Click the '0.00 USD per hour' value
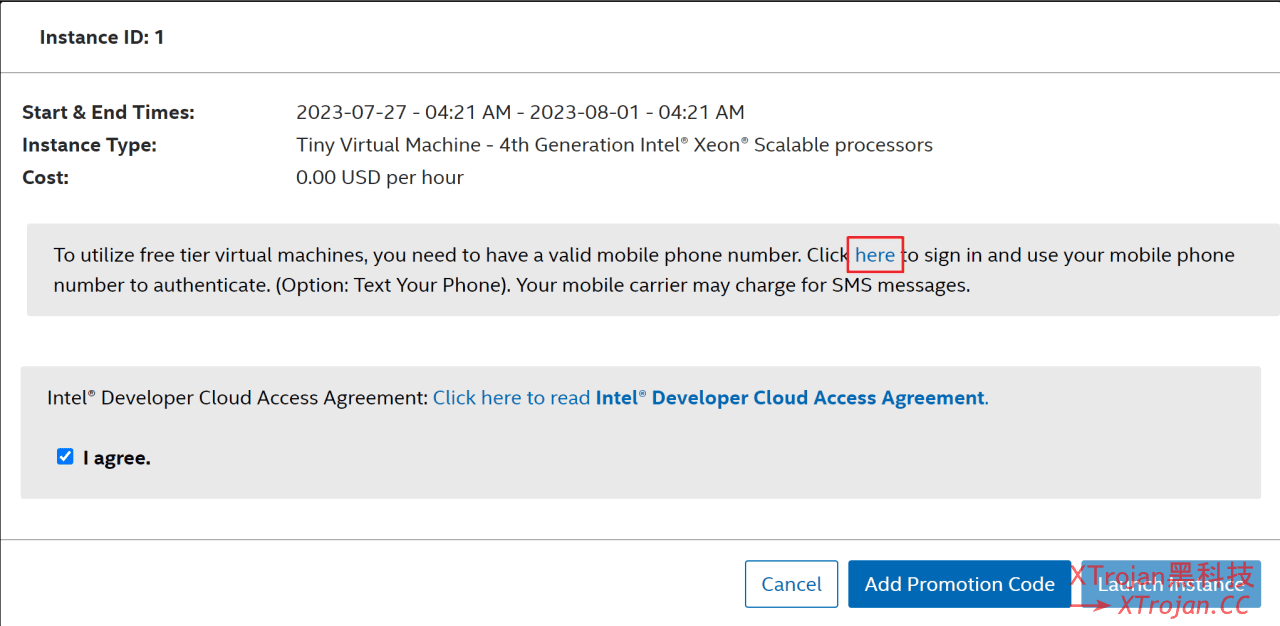This screenshot has height=626, width=1280. point(380,178)
